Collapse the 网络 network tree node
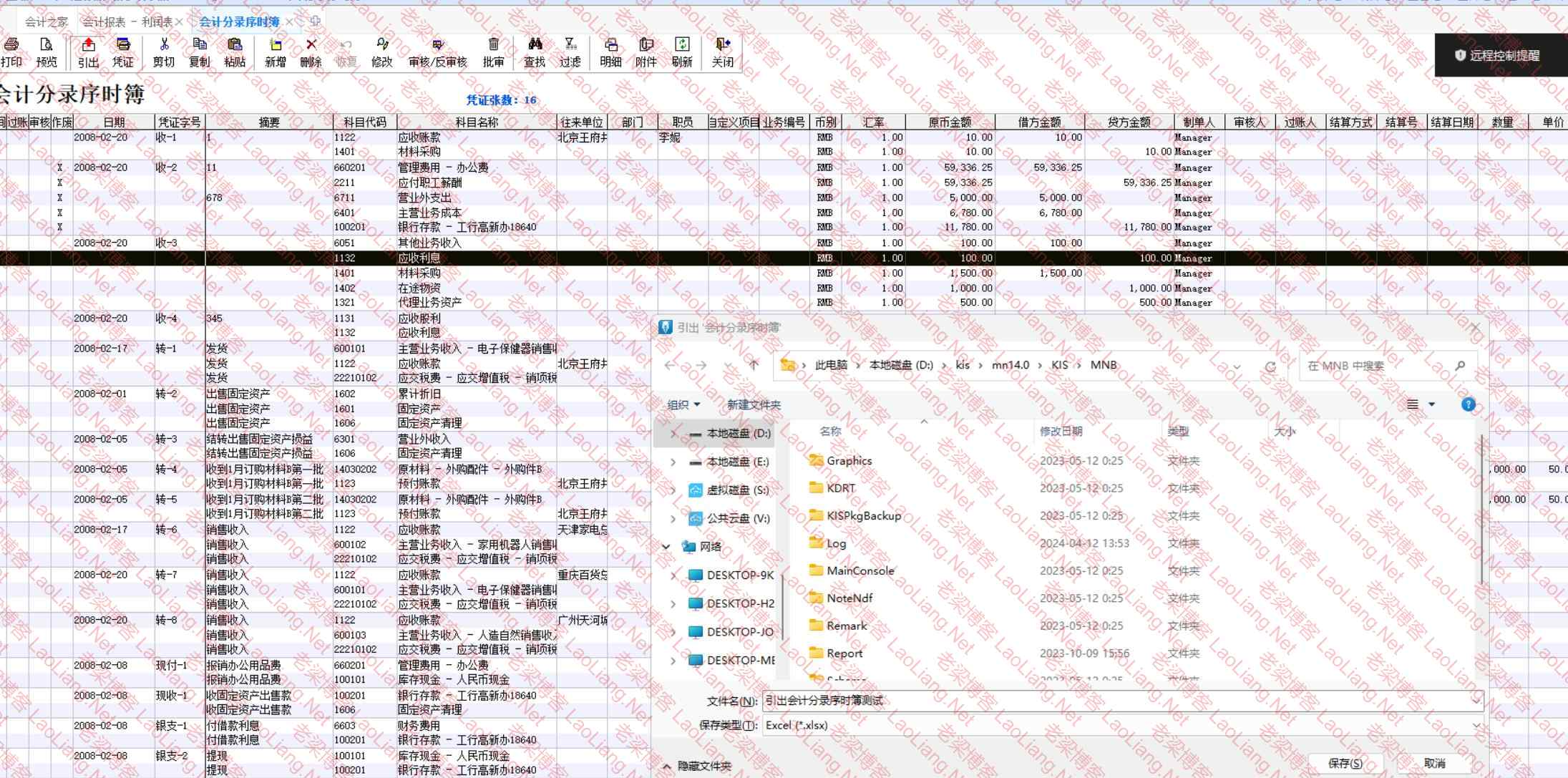Image resolution: width=1568 pixels, height=778 pixels. [666, 547]
